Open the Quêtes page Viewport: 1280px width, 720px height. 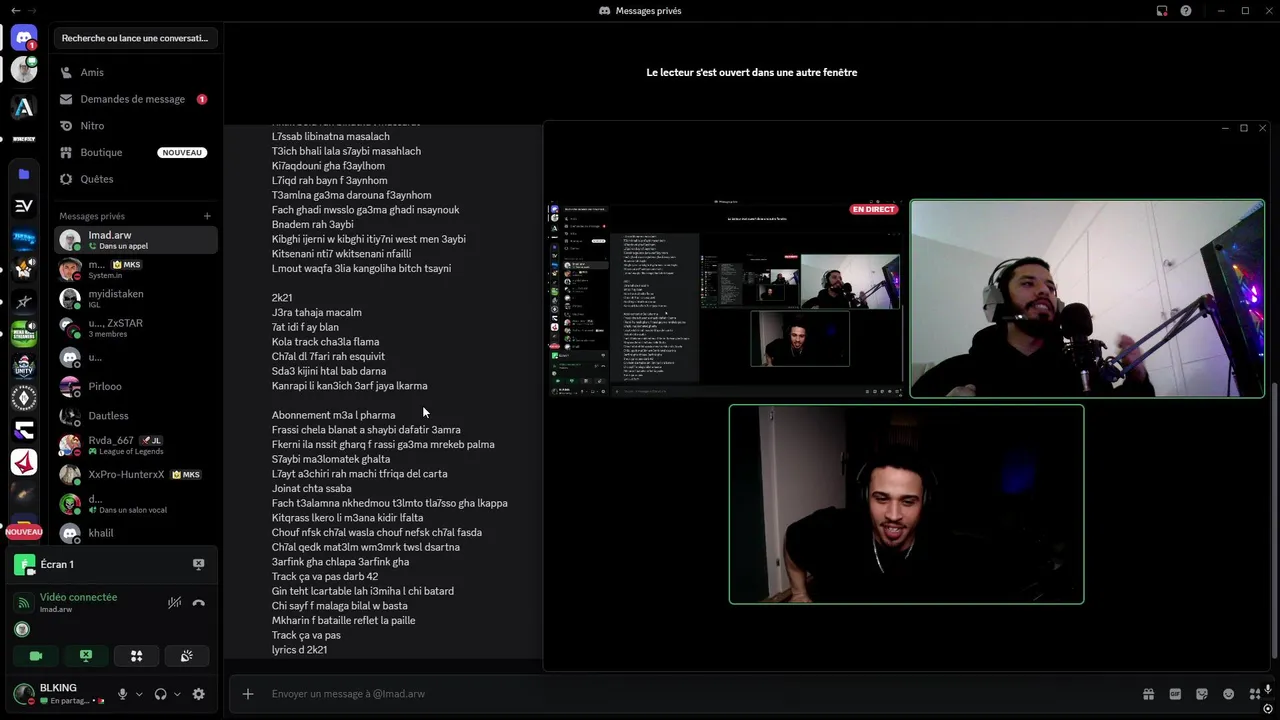point(135,179)
